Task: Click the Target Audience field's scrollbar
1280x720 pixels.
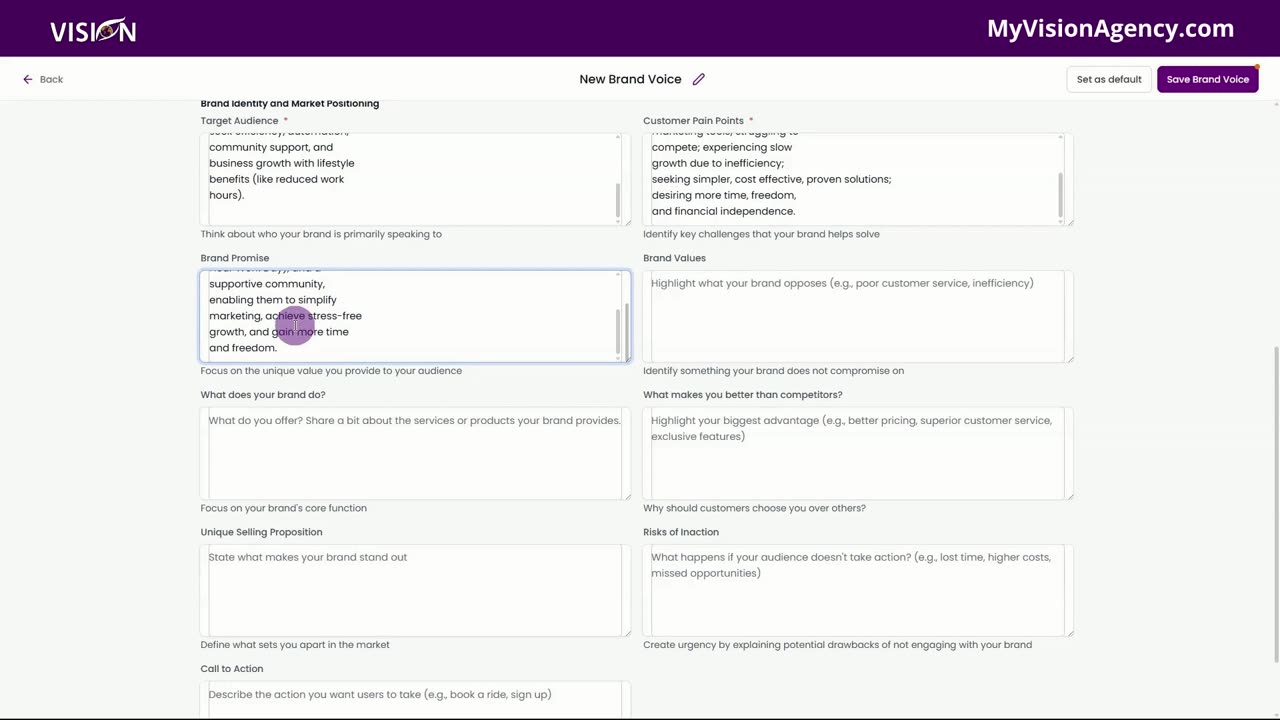Action: tap(618, 200)
